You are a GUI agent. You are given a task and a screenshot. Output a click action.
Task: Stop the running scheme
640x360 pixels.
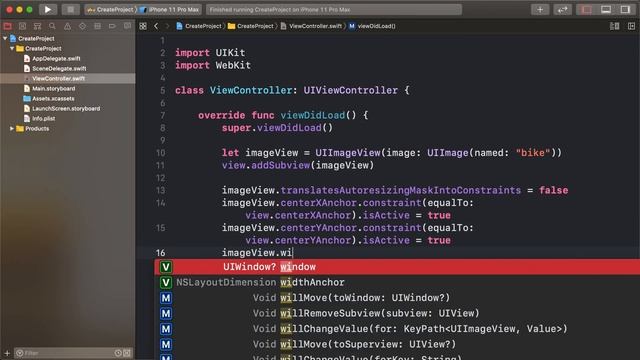point(70,9)
